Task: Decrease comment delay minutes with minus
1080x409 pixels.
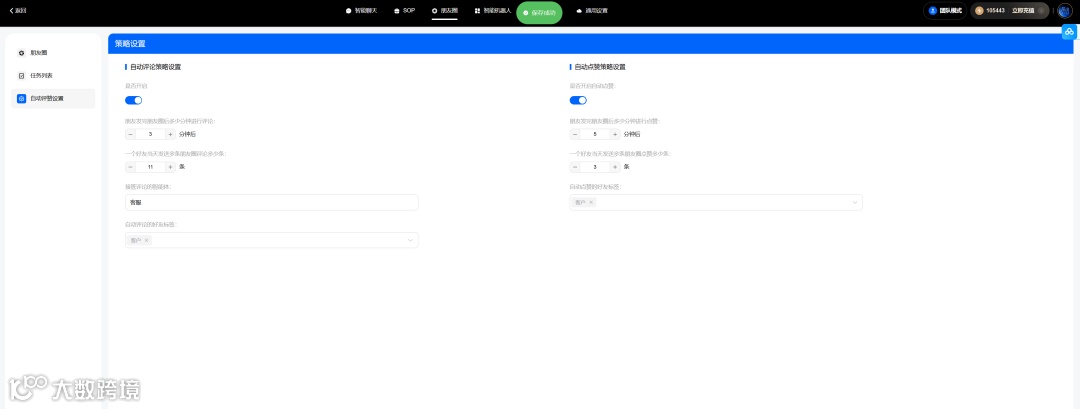Action: point(130,134)
